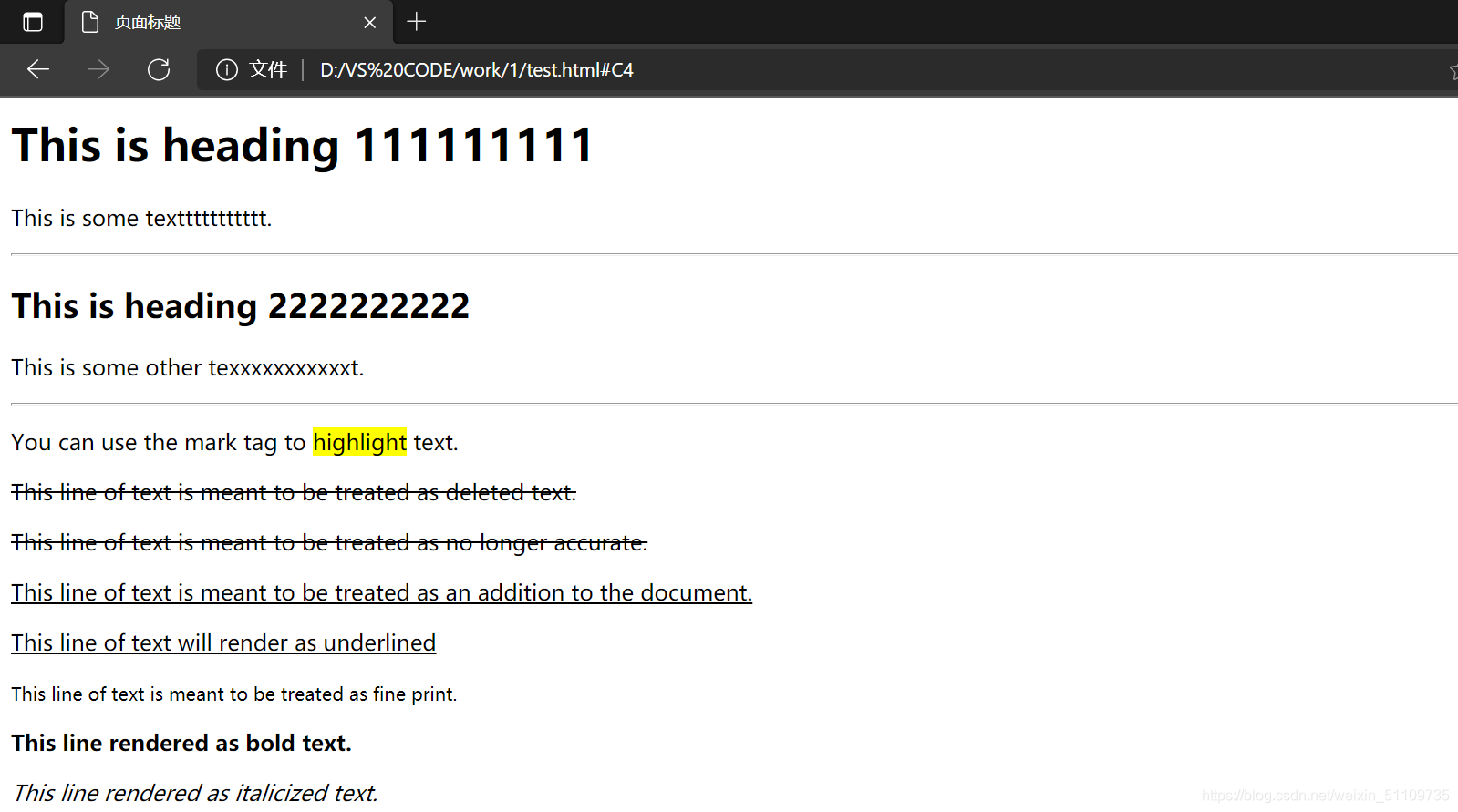1458x812 pixels.
Task: Click the 'will render as underlined' line
Action: pos(223,643)
